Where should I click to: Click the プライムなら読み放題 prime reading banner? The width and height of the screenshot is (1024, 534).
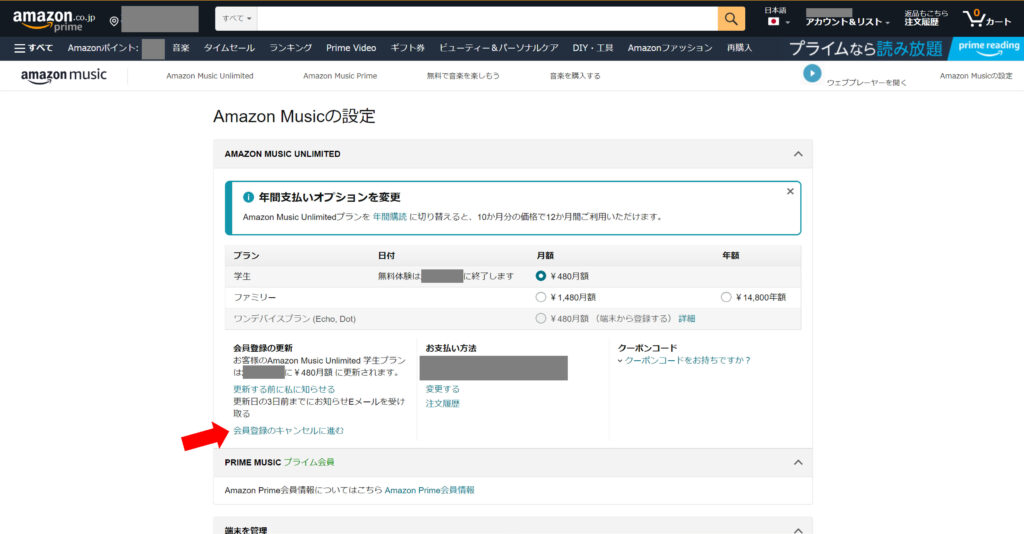click(x=904, y=48)
